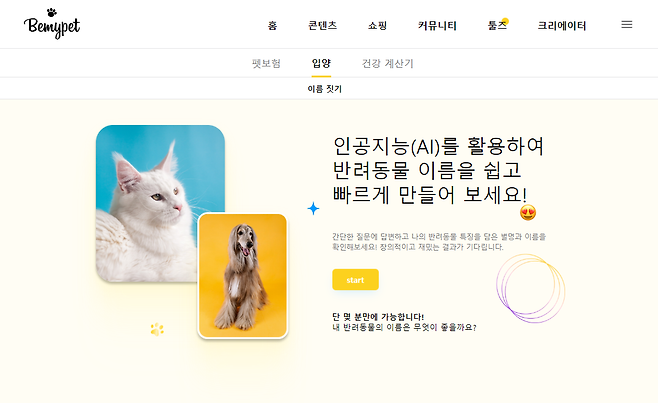This screenshot has height=403, width=658.
Task: Click the white cat photo
Action: click(x=160, y=204)
